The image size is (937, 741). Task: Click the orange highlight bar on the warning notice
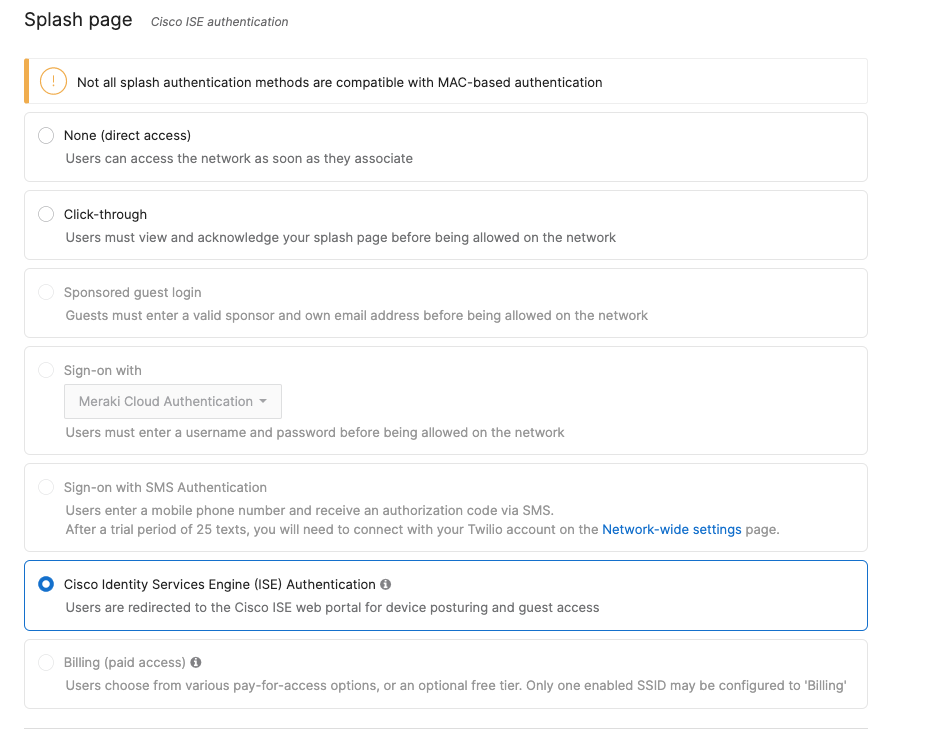coord(25,81)
